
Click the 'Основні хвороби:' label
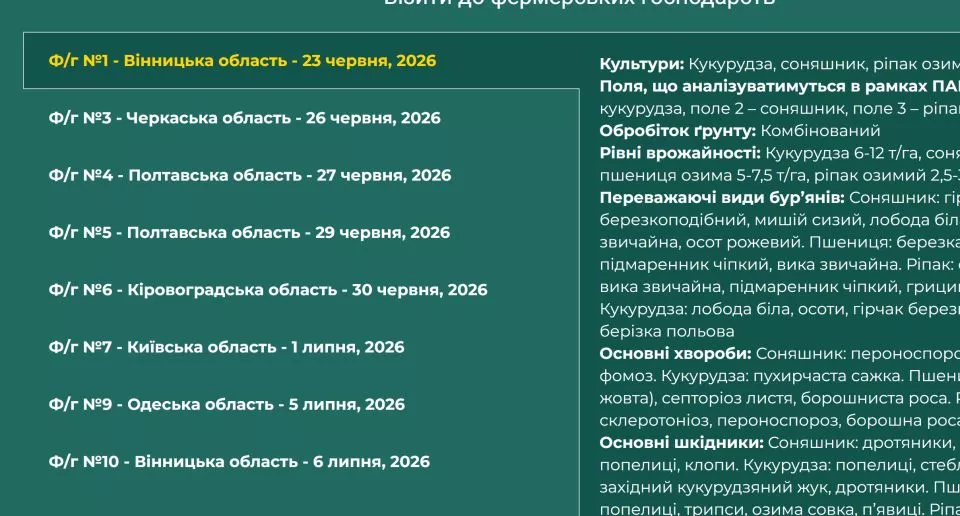pos(675,354)
